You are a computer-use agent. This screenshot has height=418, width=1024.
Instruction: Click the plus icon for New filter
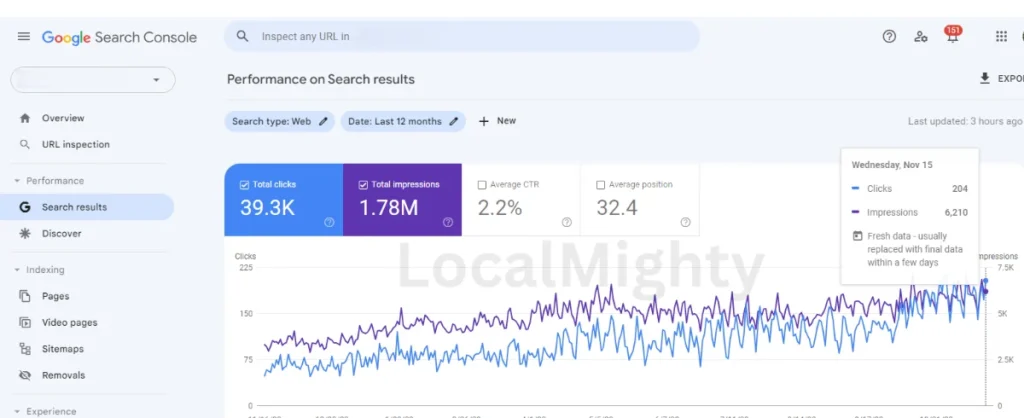click(x=484, y=121)
